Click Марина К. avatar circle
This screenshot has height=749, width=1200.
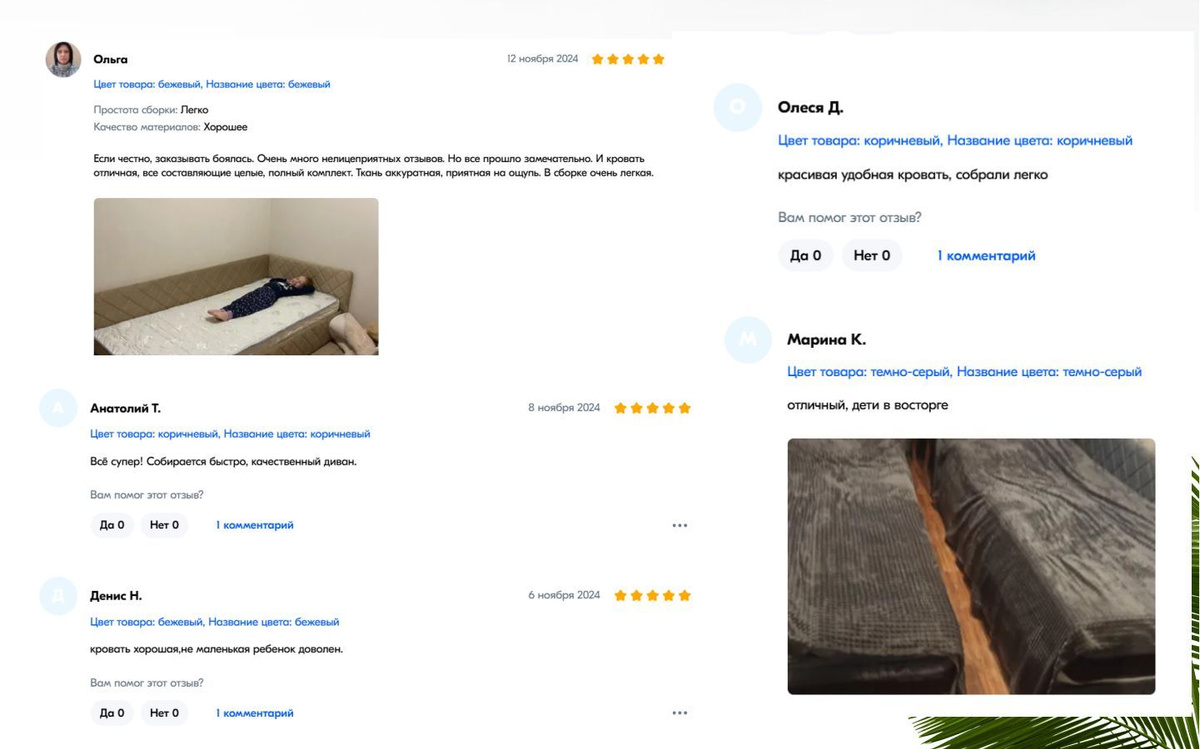[748, 340]
